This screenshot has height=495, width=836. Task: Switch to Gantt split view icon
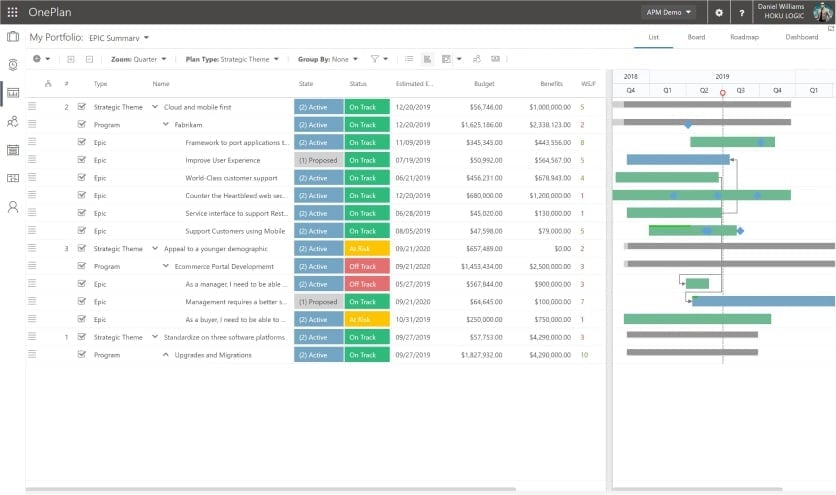coord(427,59)
